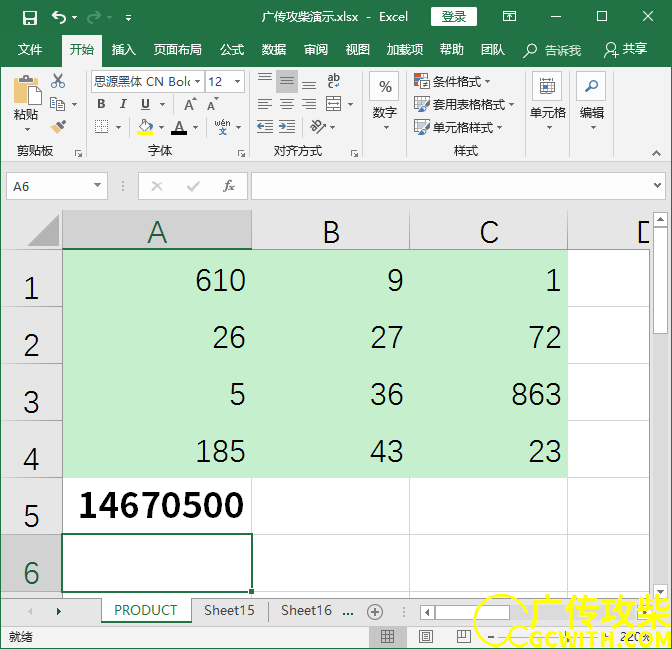Switch to the 插入 tab
This screenshot has height=649, width=672.
[123, 50]
